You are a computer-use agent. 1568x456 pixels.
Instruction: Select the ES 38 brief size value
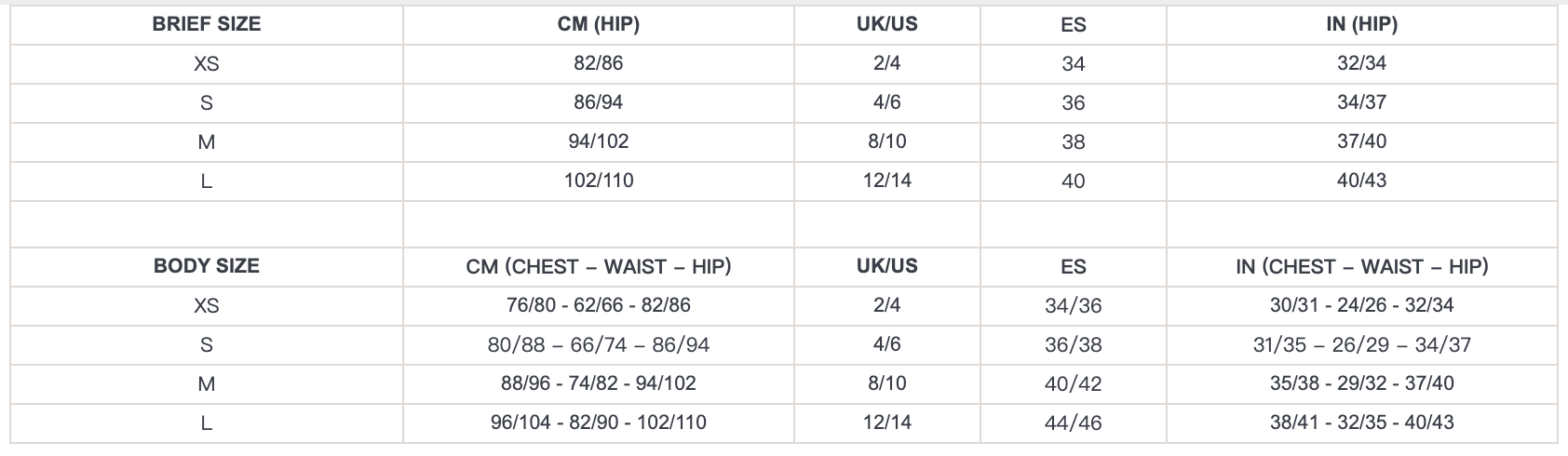(1074, 142)
